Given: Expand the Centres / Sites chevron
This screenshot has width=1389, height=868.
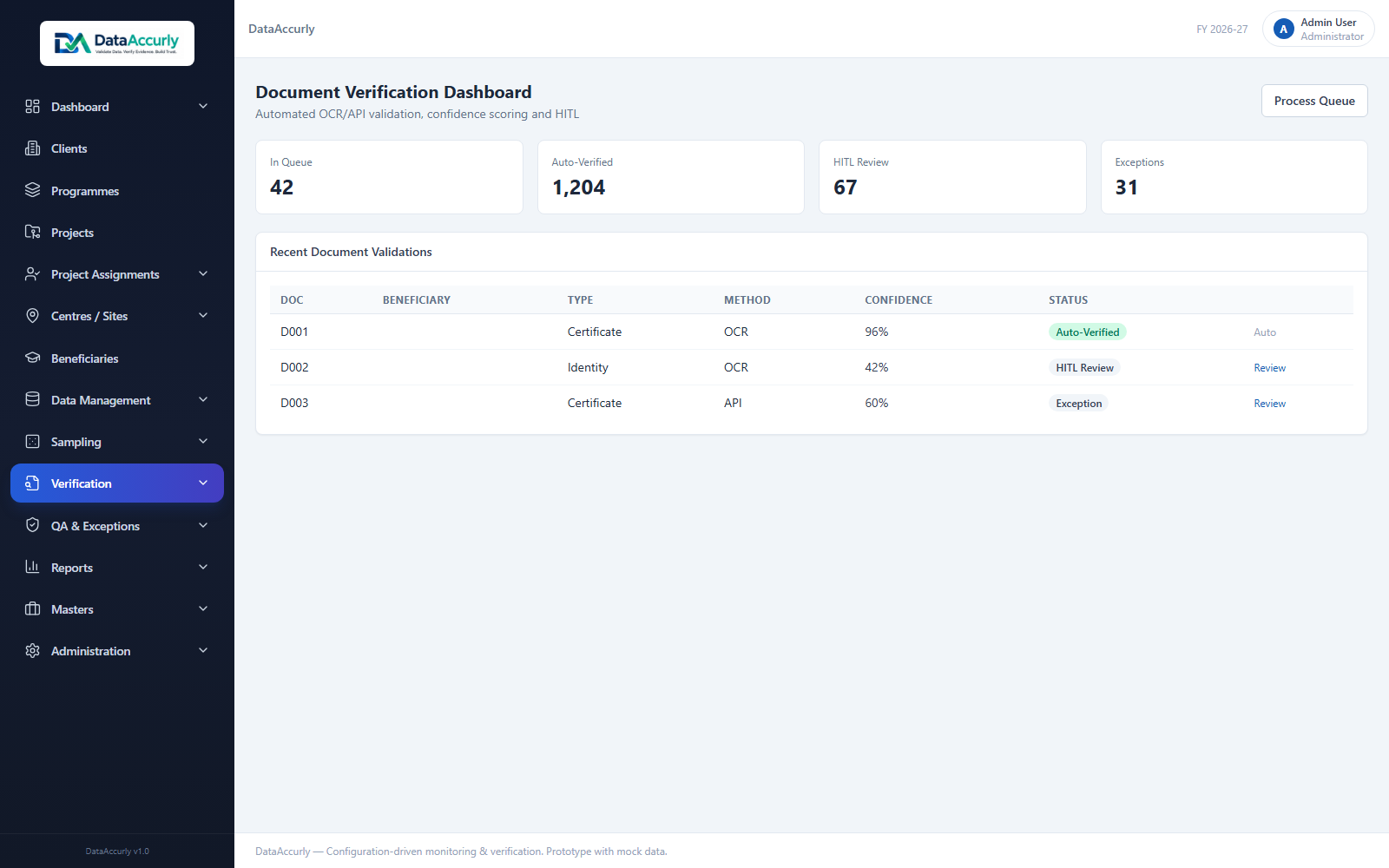Looking at the screenshot, I should (x=203, y=315).
